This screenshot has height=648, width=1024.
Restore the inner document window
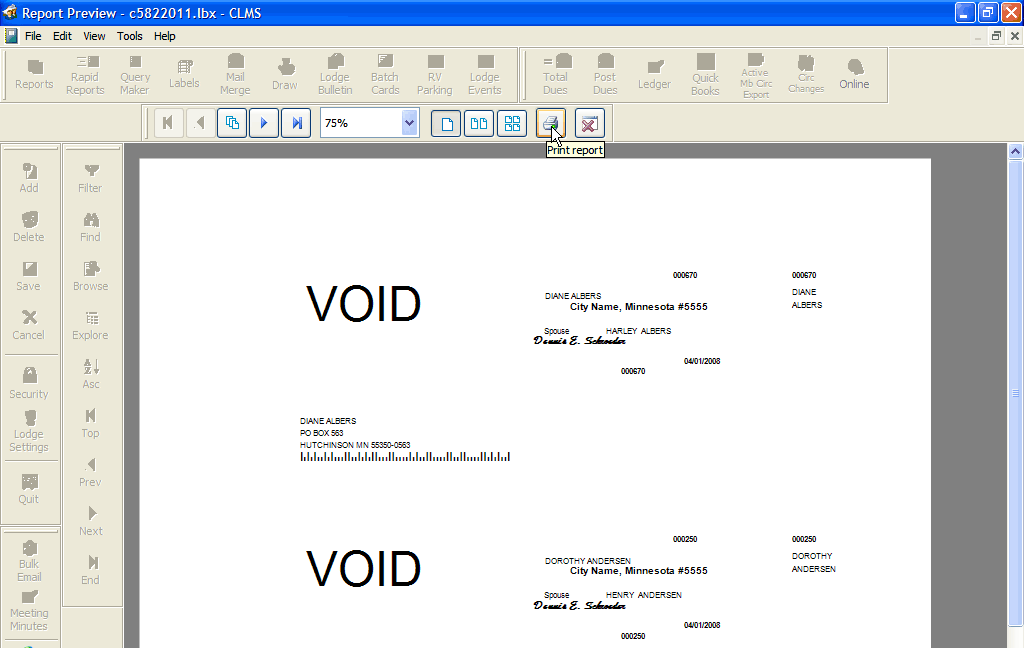coord(996,36)
